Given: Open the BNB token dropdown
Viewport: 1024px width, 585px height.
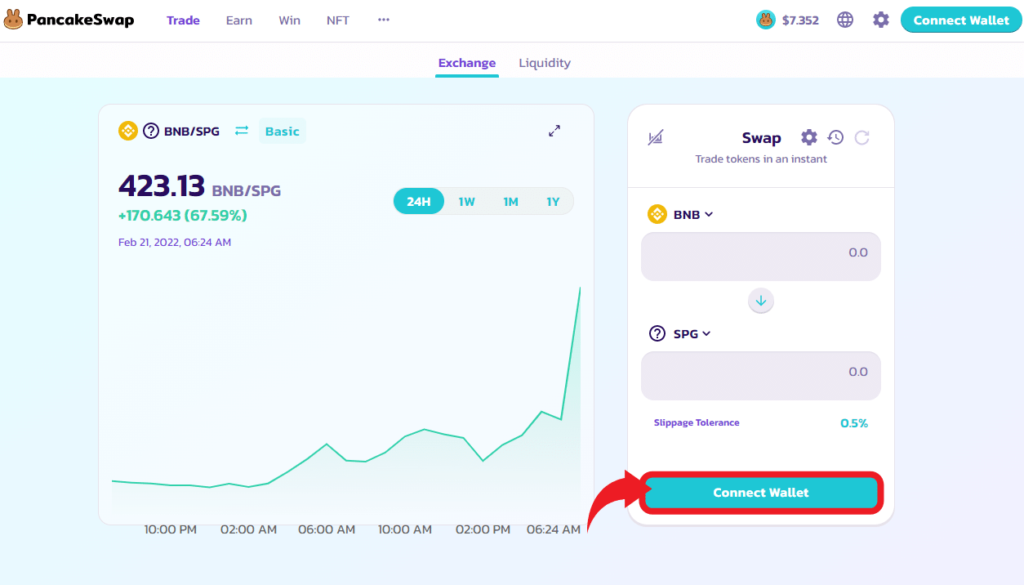Looking at the screenshot, I should pyautogui.click(x=680, y=214).
